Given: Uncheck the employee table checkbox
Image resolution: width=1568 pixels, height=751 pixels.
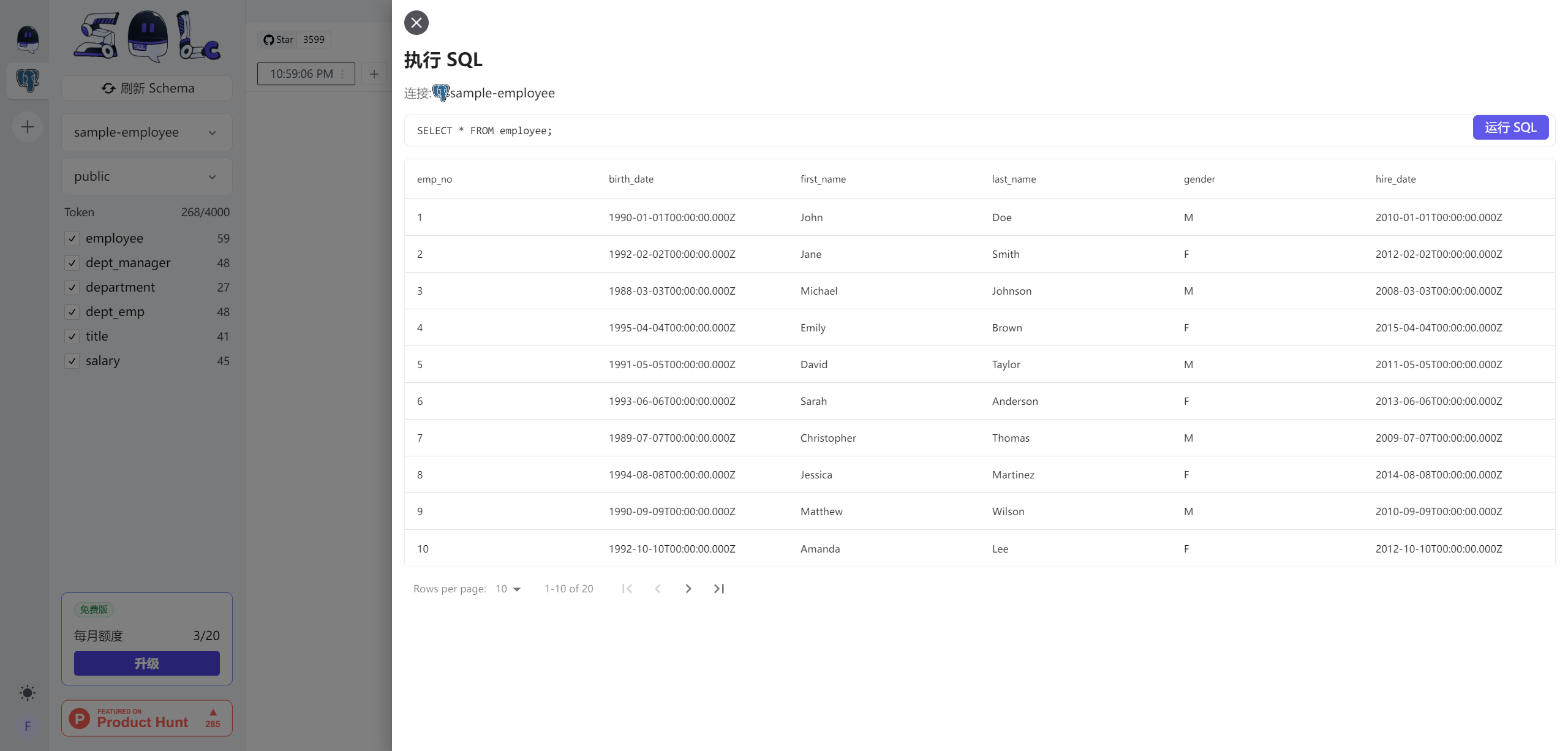Looking at the screenshot, I should point(72,238).
